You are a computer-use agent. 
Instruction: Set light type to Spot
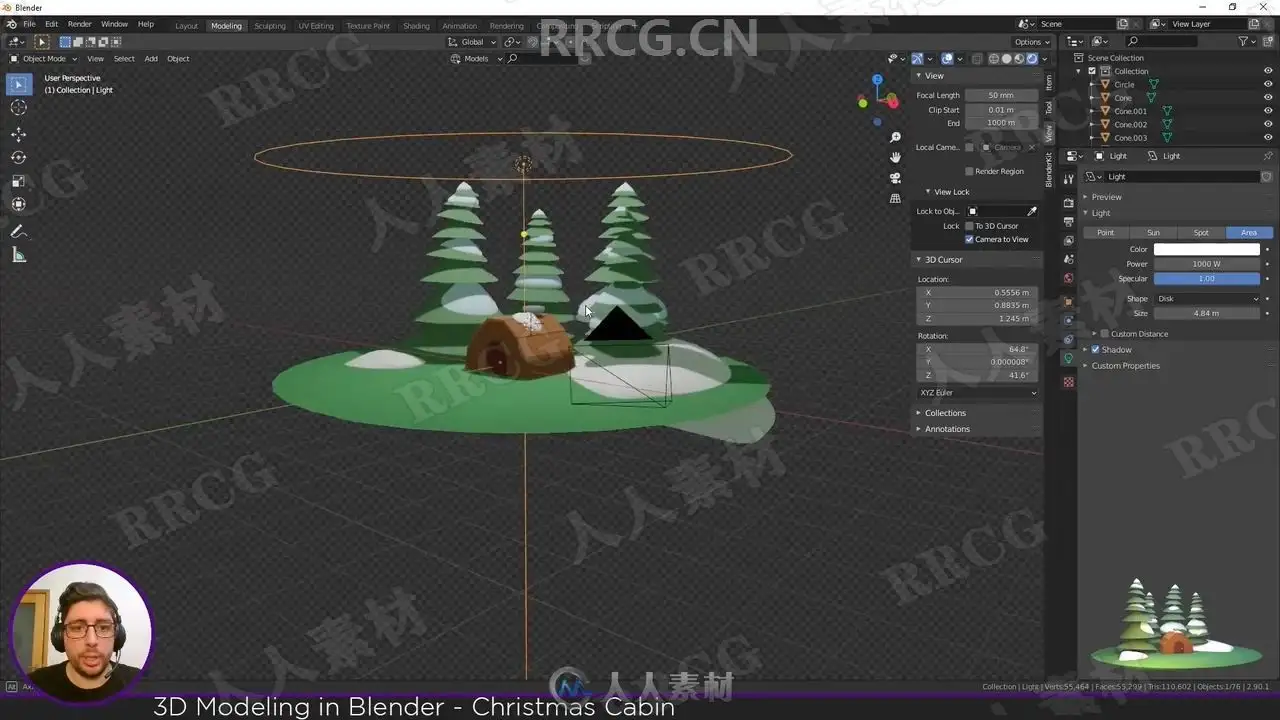1201,233
